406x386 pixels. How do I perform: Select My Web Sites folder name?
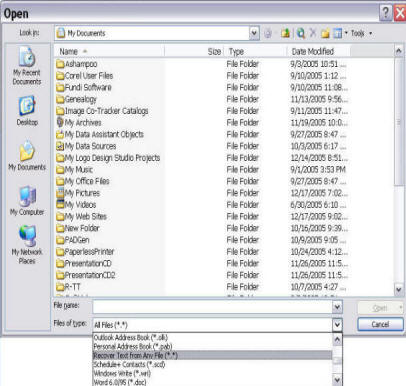86,216
